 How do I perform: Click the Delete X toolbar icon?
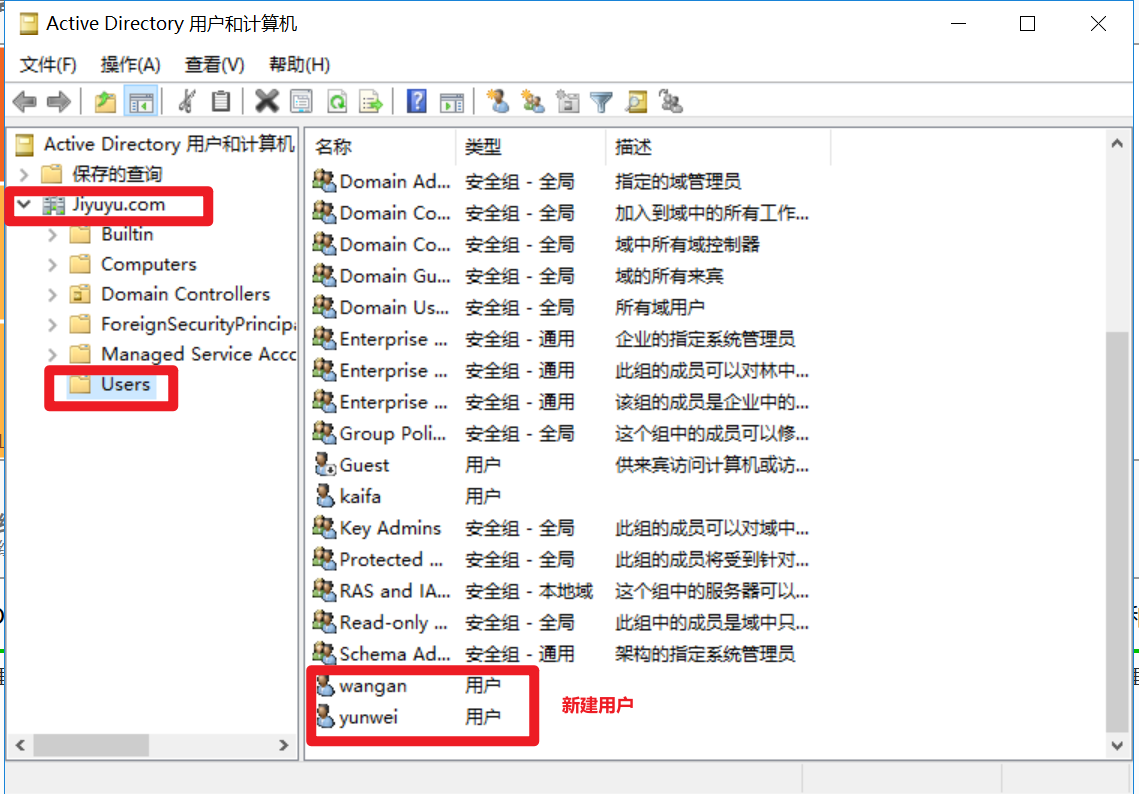click(x=267, y=102)
